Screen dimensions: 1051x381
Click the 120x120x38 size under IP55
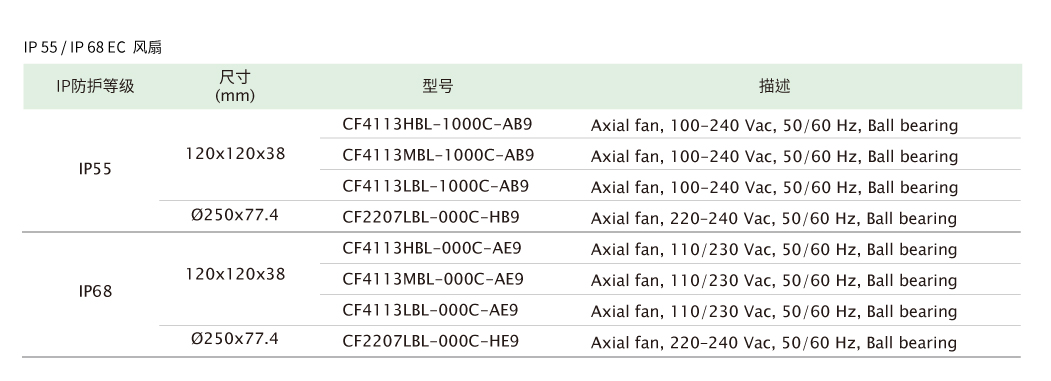click(x=235, y=154)
